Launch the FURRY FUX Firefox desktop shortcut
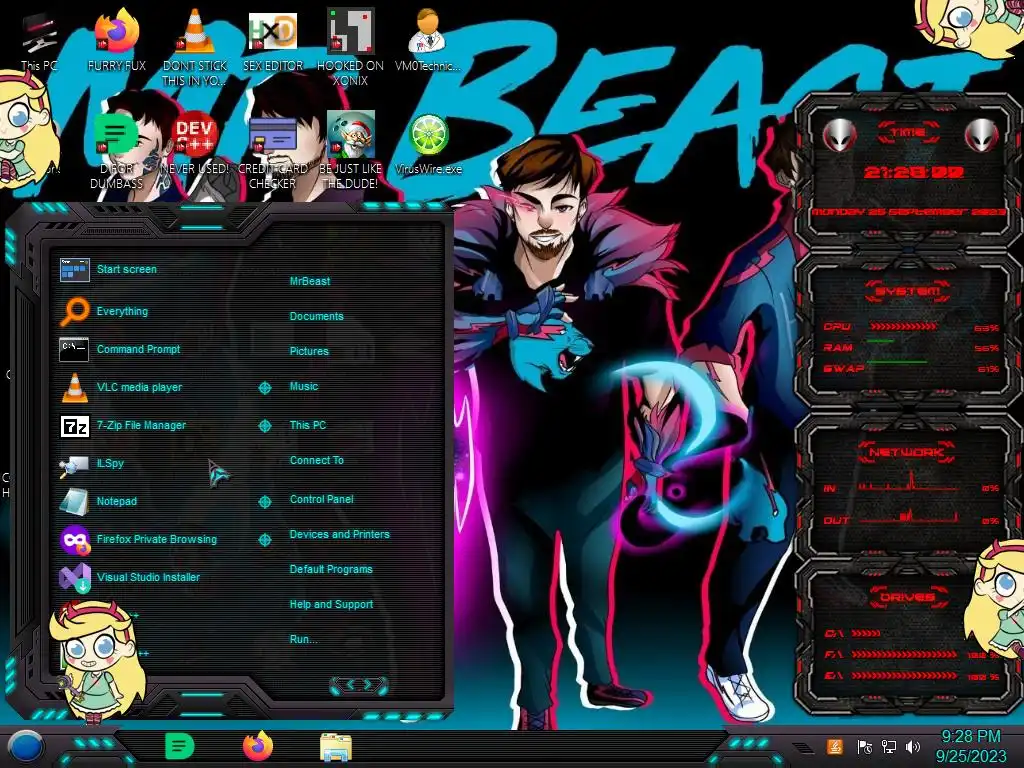Image resolution: width=1024 pixels, height=768 pixels. point(117,39)
